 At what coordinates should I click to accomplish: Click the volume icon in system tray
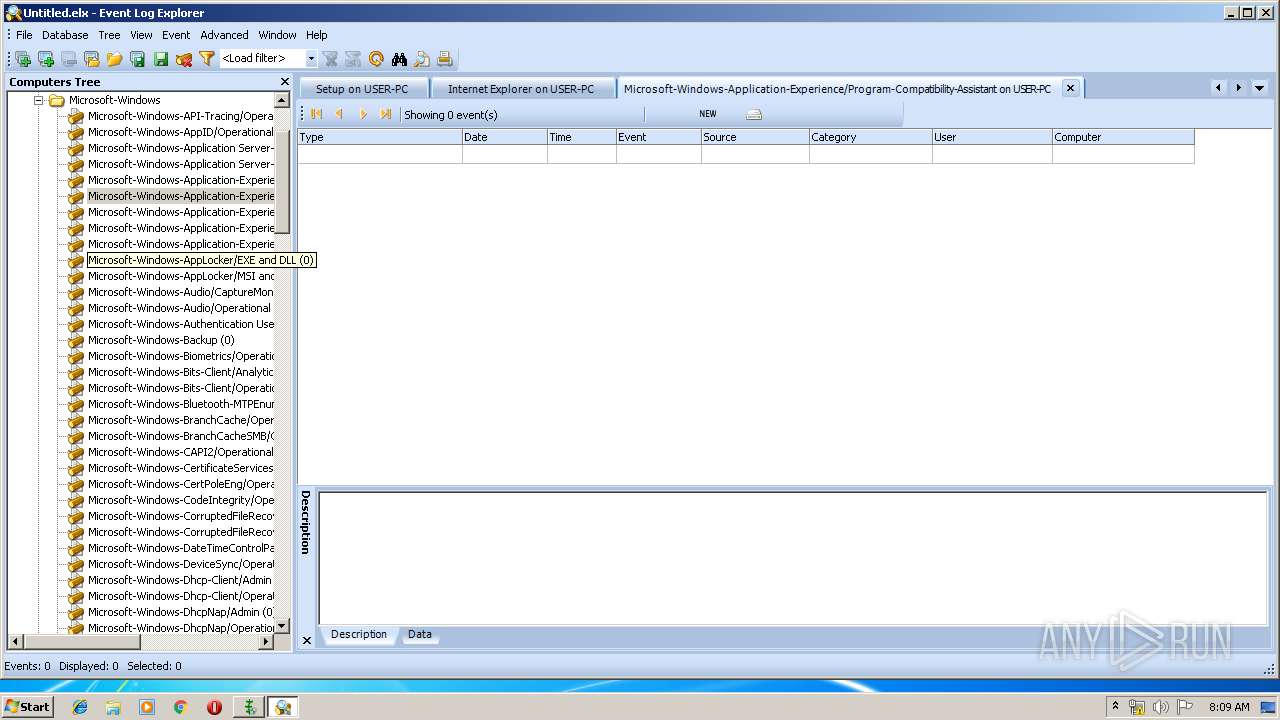click(1160, 707)
